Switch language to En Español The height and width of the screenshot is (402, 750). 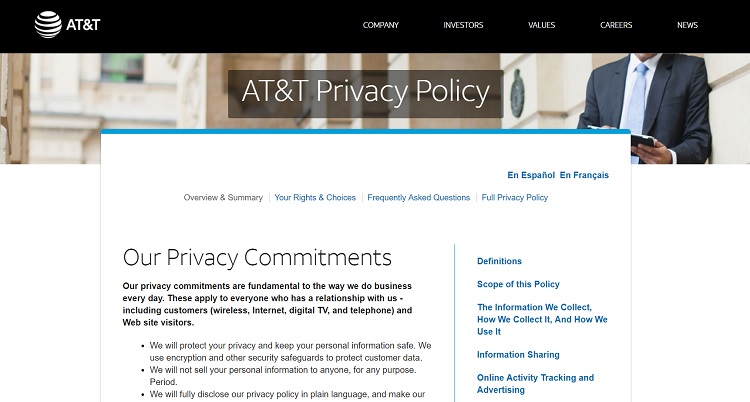click(x=531, y=175)
